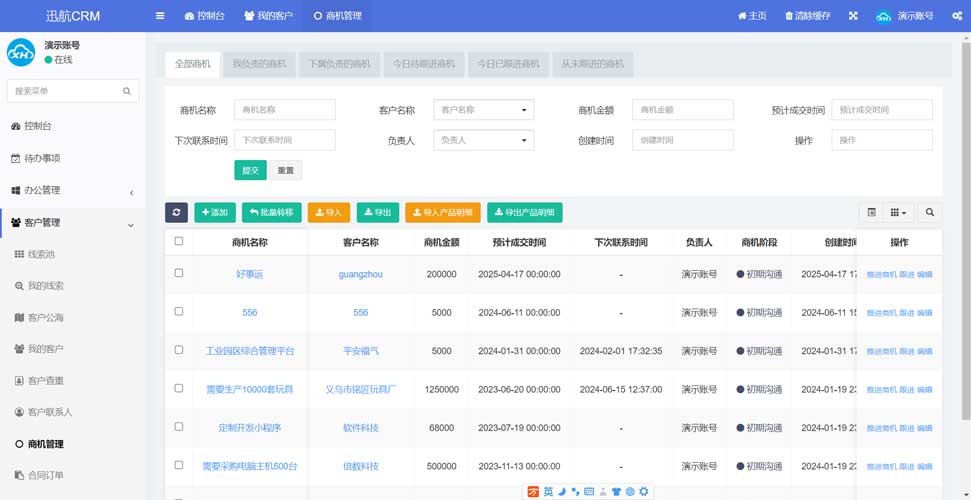Click the IME skin t-shirt icon
The width and height of the screenshot is (971, 500).
[x=616, y=492]
